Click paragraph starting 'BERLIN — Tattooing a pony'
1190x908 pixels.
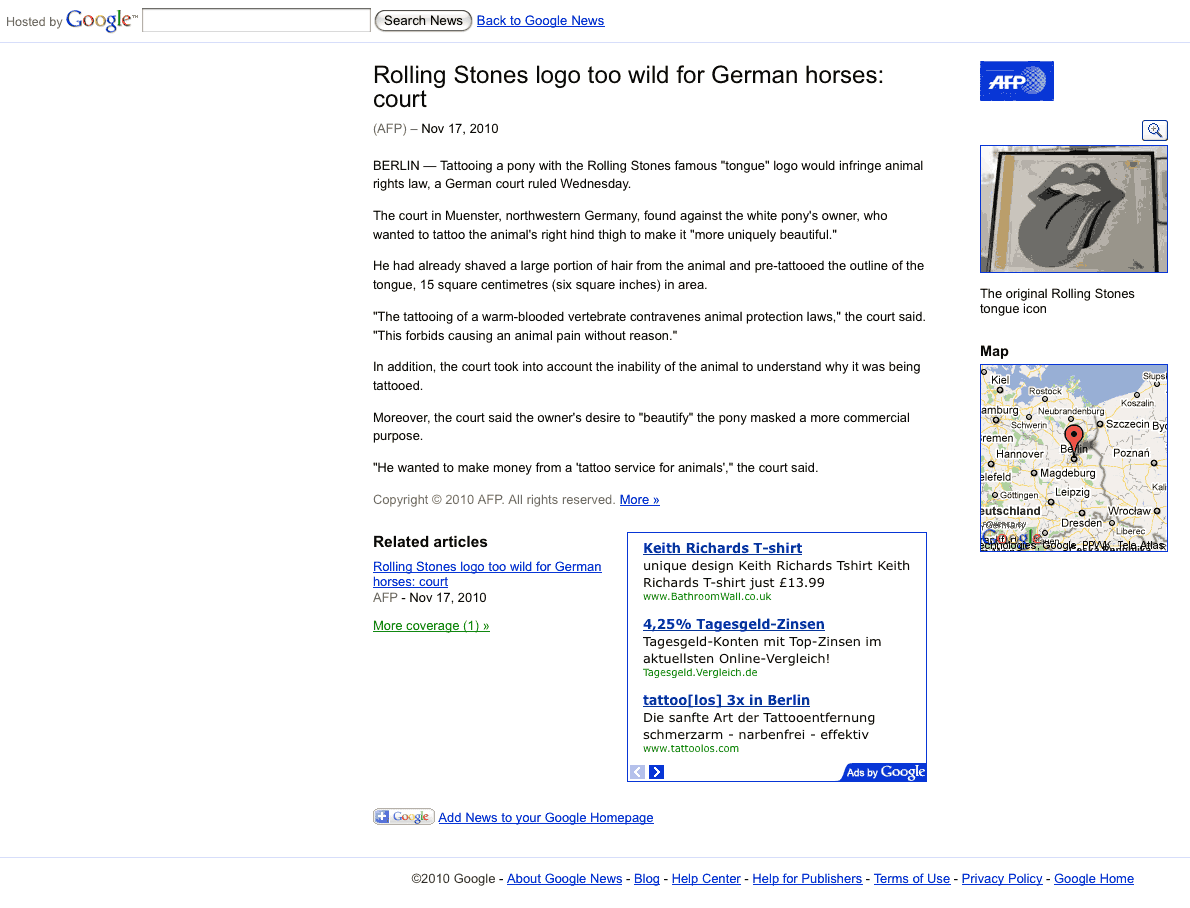click(648, 175)
